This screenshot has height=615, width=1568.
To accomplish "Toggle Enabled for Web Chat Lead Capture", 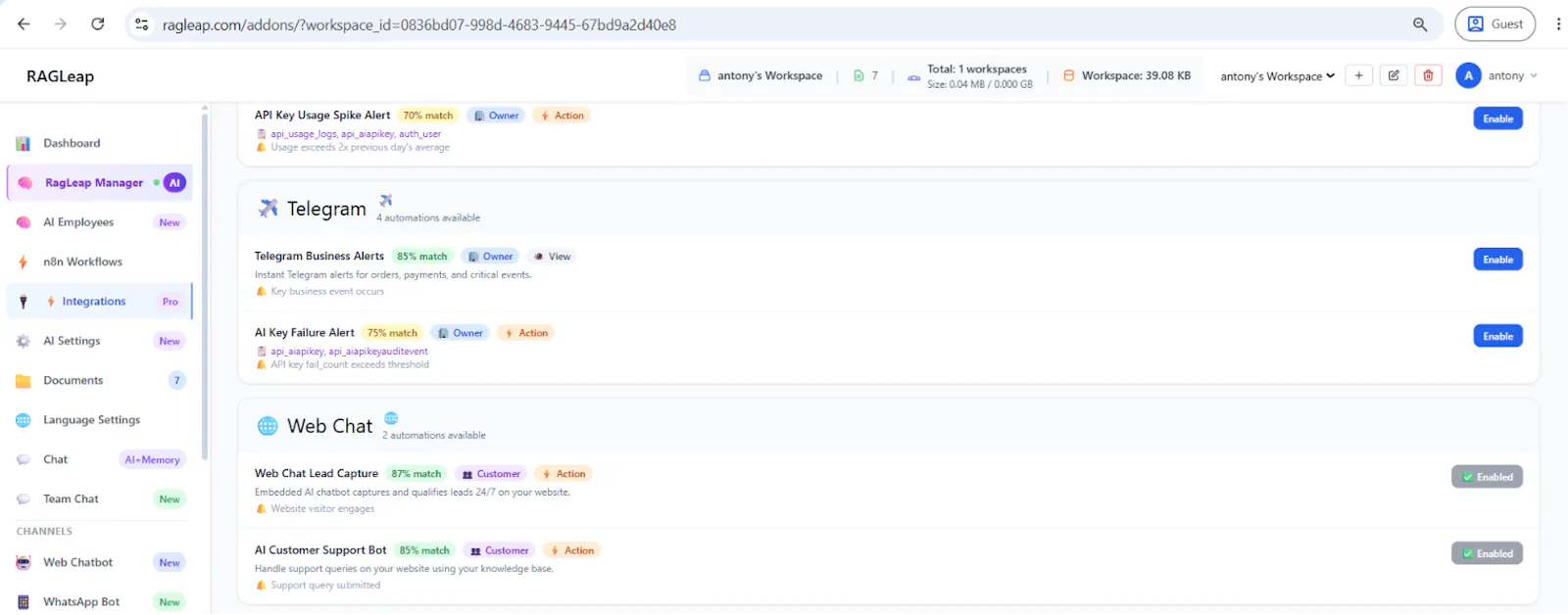I will pos(1487,477).
